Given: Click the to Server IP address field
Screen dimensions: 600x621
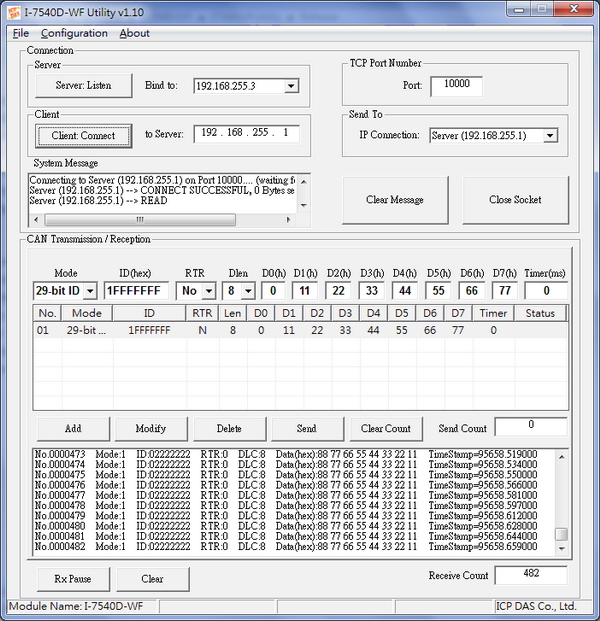Looking at the screenshot, I should (246, 133).
